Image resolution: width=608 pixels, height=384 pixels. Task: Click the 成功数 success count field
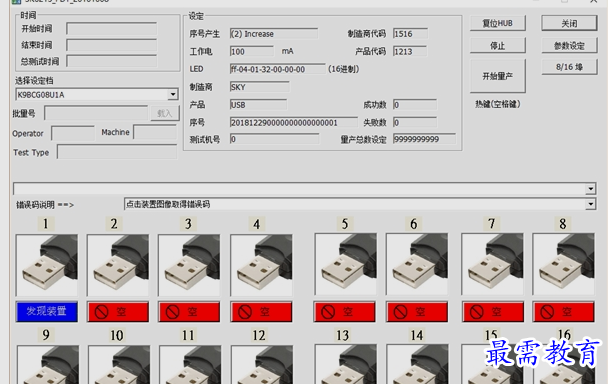tap(415, 105)
